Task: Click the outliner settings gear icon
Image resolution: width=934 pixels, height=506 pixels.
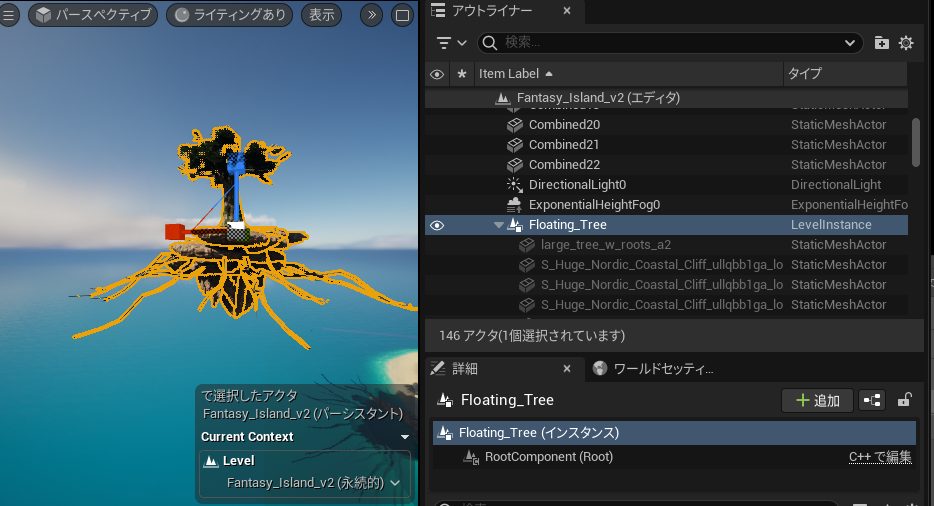Action: point(906,43)
